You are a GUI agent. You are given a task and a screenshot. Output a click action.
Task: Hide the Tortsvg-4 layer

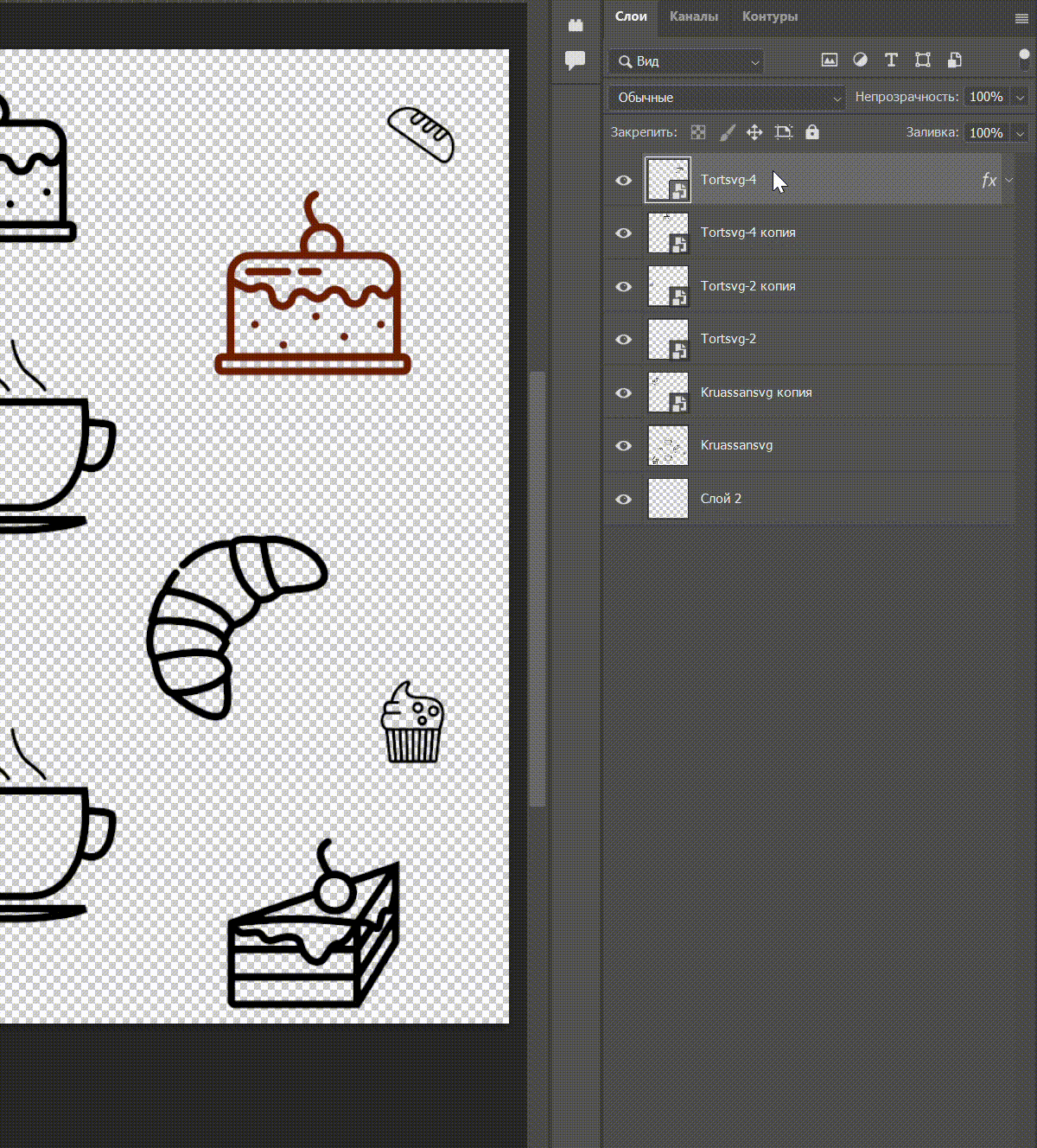click(624, 180)
